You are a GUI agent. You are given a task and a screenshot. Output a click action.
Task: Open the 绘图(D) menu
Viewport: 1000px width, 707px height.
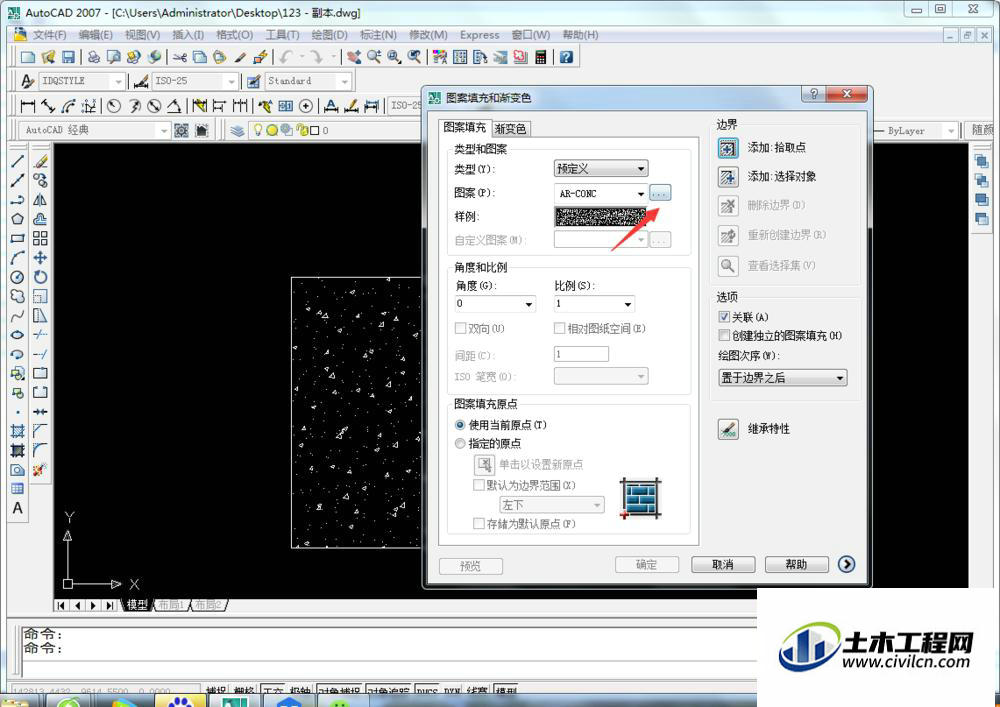(330, 35)
